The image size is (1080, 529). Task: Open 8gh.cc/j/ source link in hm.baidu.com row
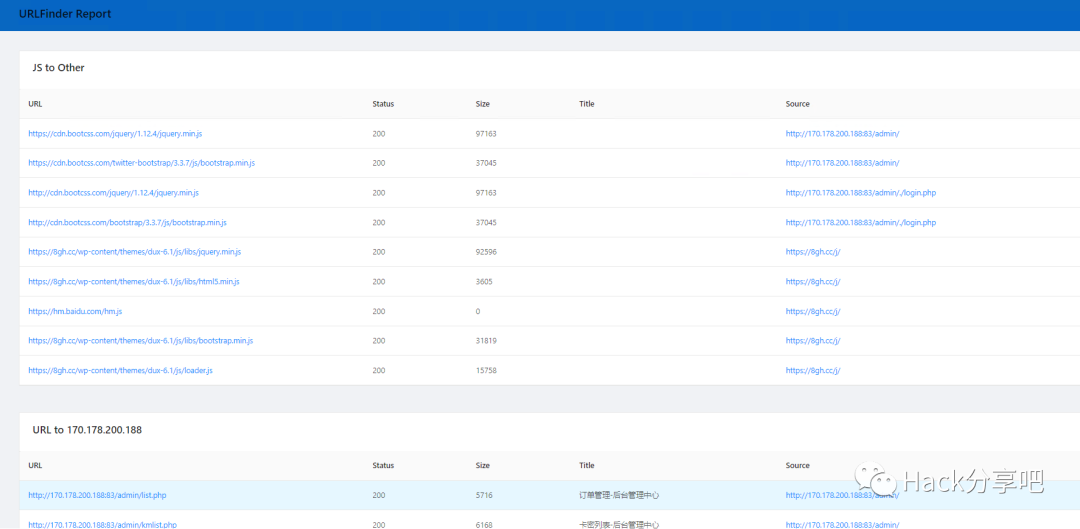click(x=813, y=311)
